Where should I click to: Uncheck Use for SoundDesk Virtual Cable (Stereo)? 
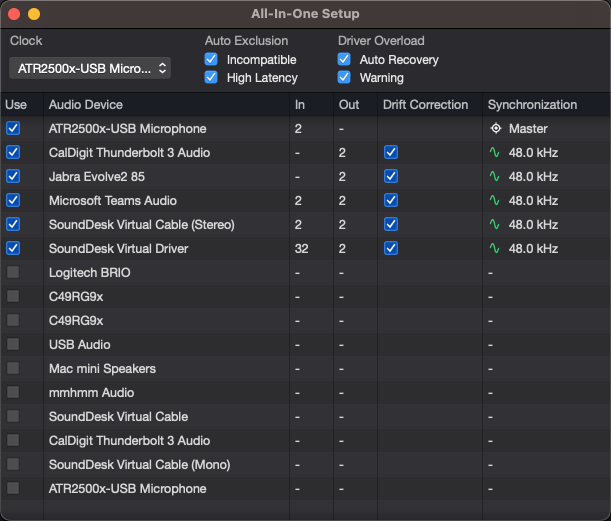[13, 225]
